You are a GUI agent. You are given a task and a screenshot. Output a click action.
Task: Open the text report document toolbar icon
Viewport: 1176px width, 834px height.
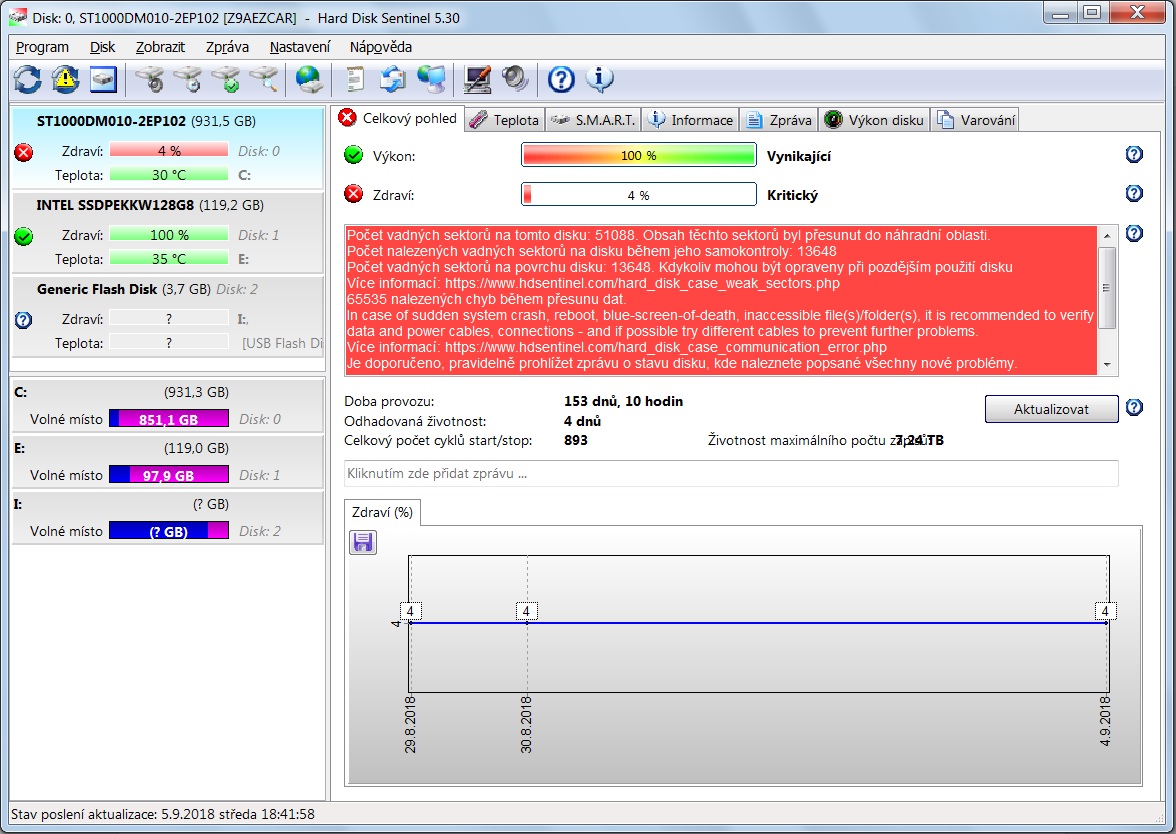pyautogui.click(x=354, y=79)
